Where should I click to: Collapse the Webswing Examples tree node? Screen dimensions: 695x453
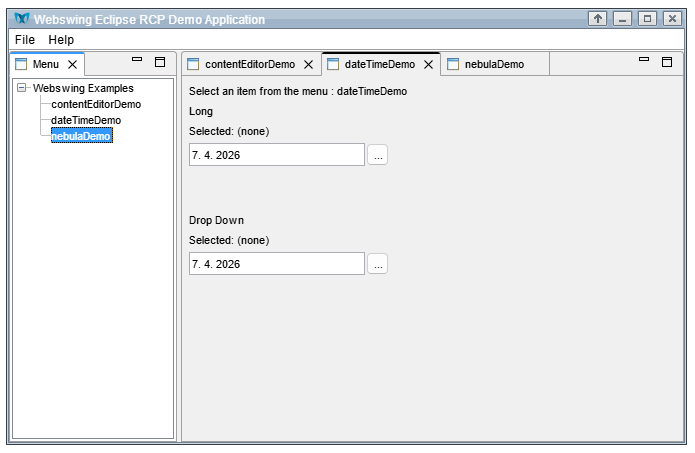tap(22, 89)
